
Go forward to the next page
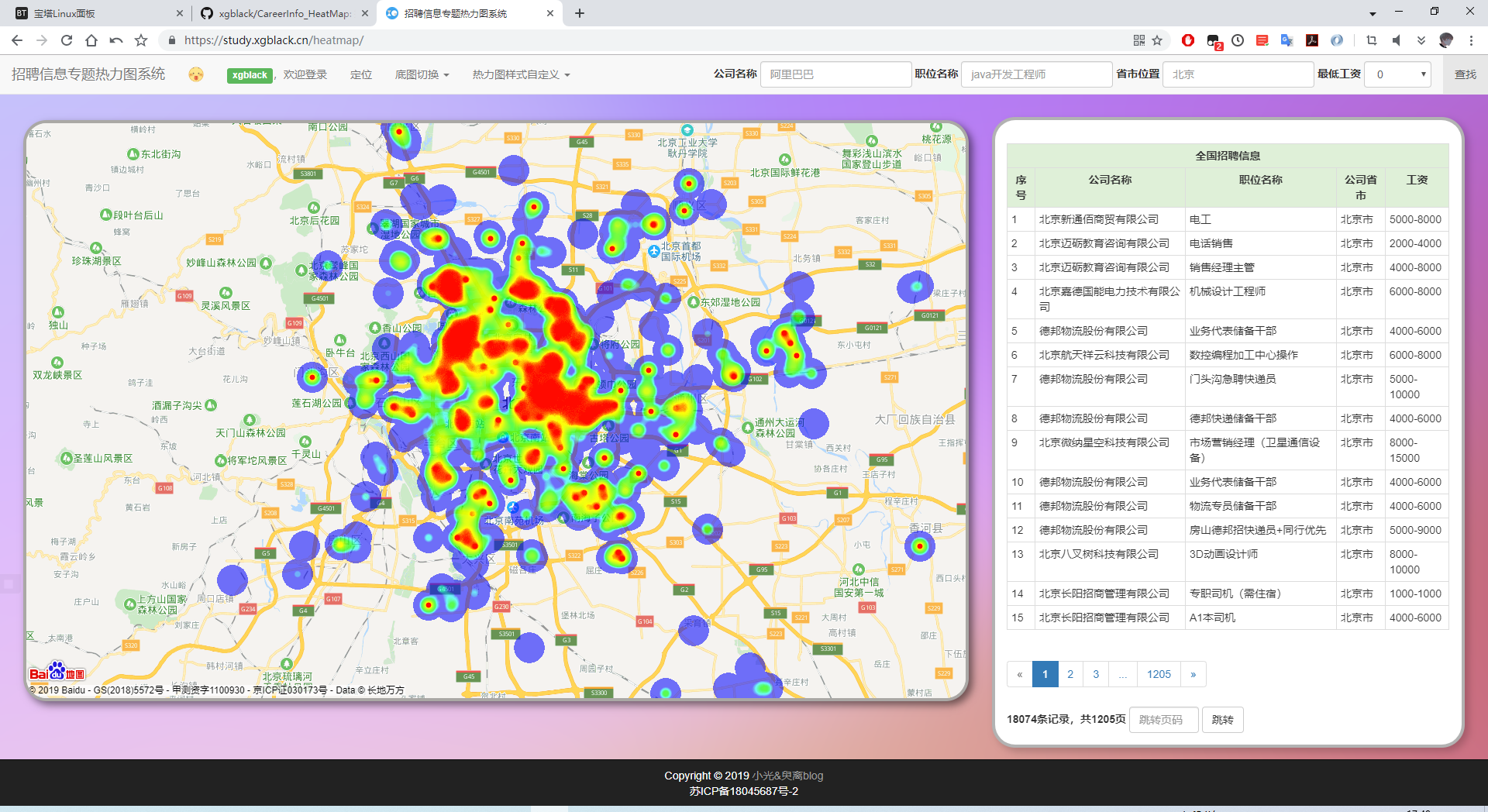42,40
